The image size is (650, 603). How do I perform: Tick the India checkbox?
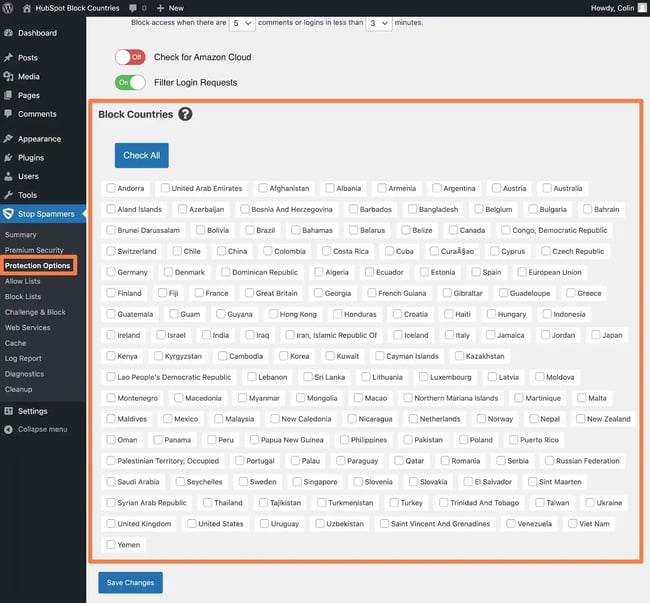pos(206,335)
